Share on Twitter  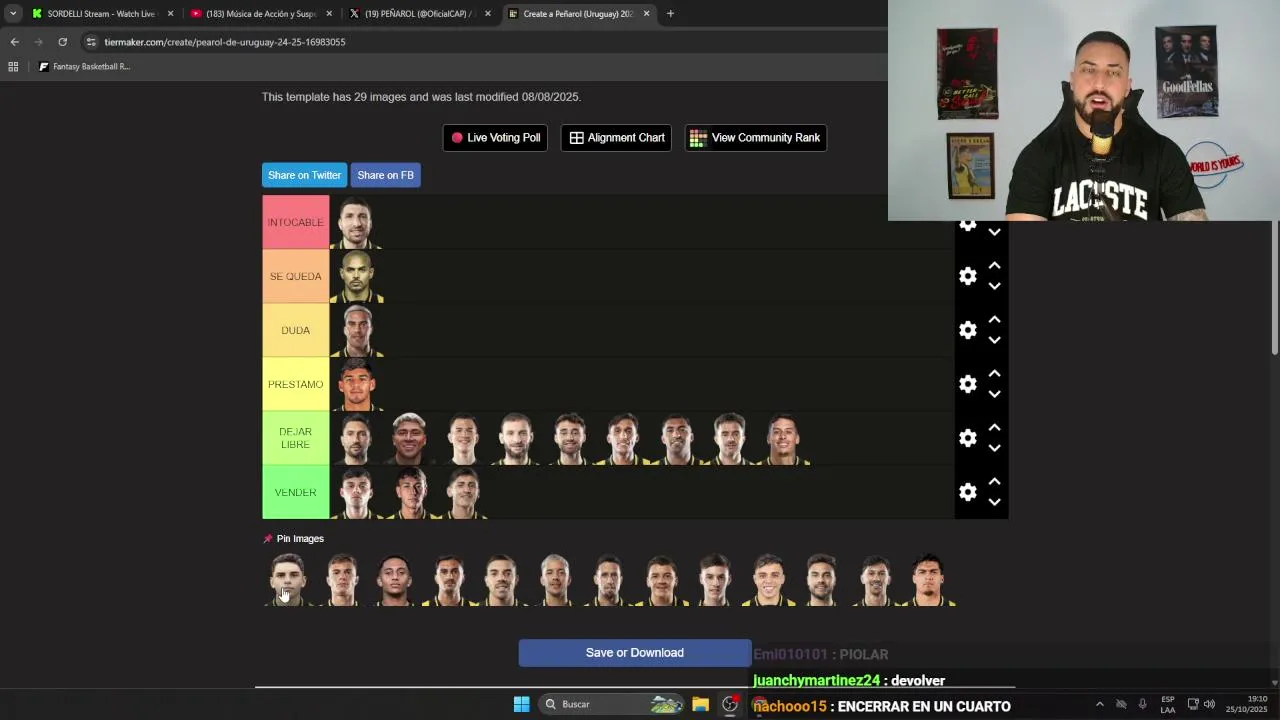[304, 175]
